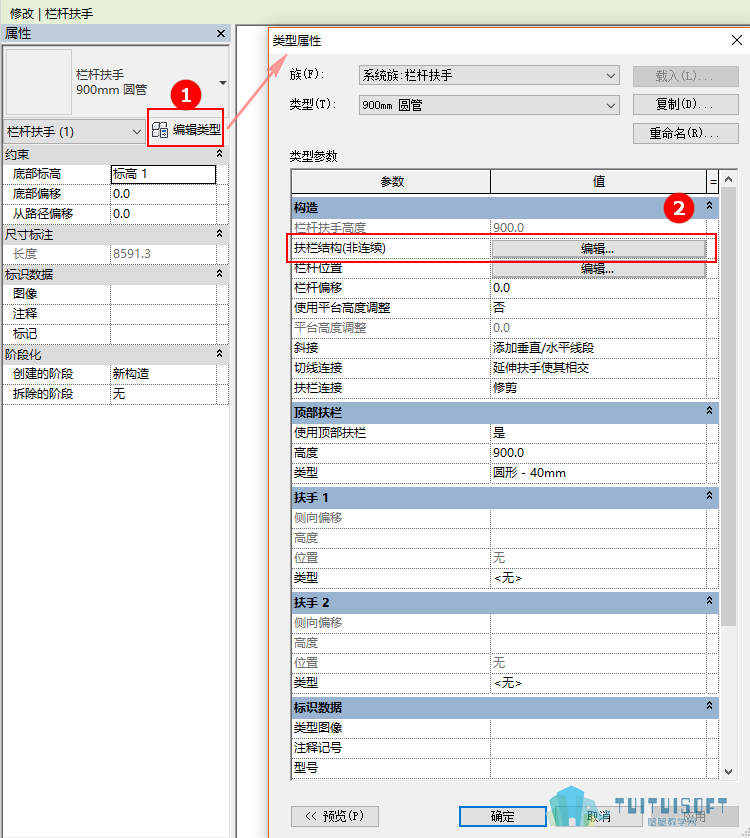
Task: Collapse the 阶段化 section in properties panel
Action: 219,354
